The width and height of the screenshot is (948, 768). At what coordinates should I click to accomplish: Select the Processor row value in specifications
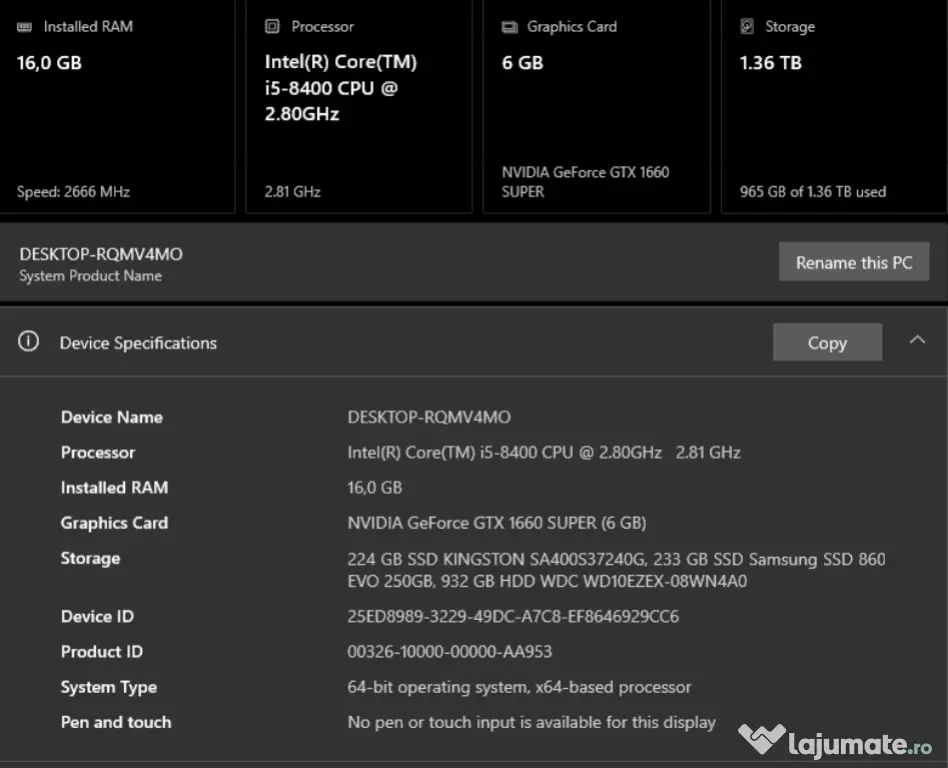tap(544, 452)
